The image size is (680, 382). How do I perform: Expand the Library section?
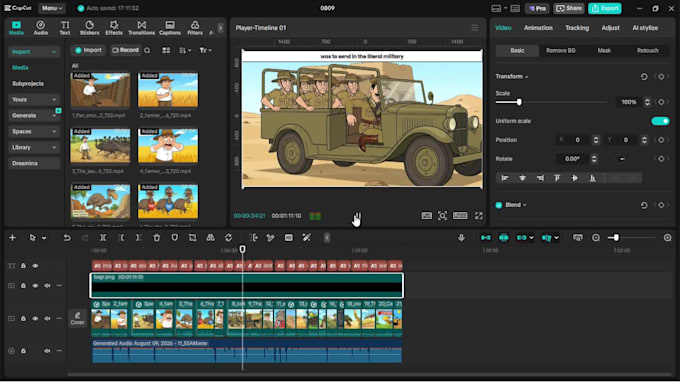[x=33, y=147]
